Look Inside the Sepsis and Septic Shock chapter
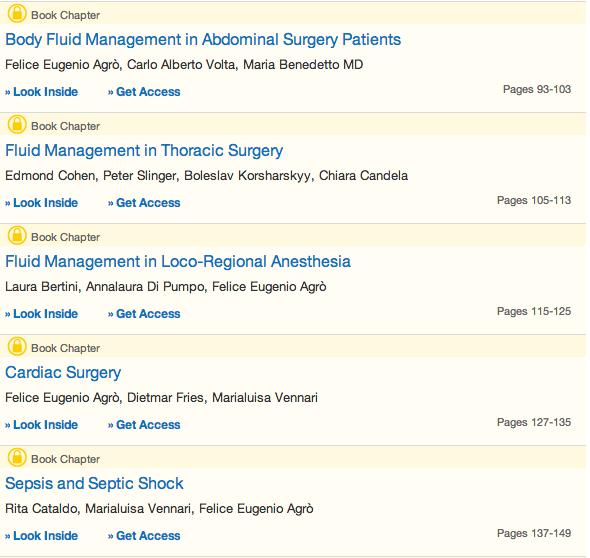This screenshot has width=590, height=558. point(41,536)
